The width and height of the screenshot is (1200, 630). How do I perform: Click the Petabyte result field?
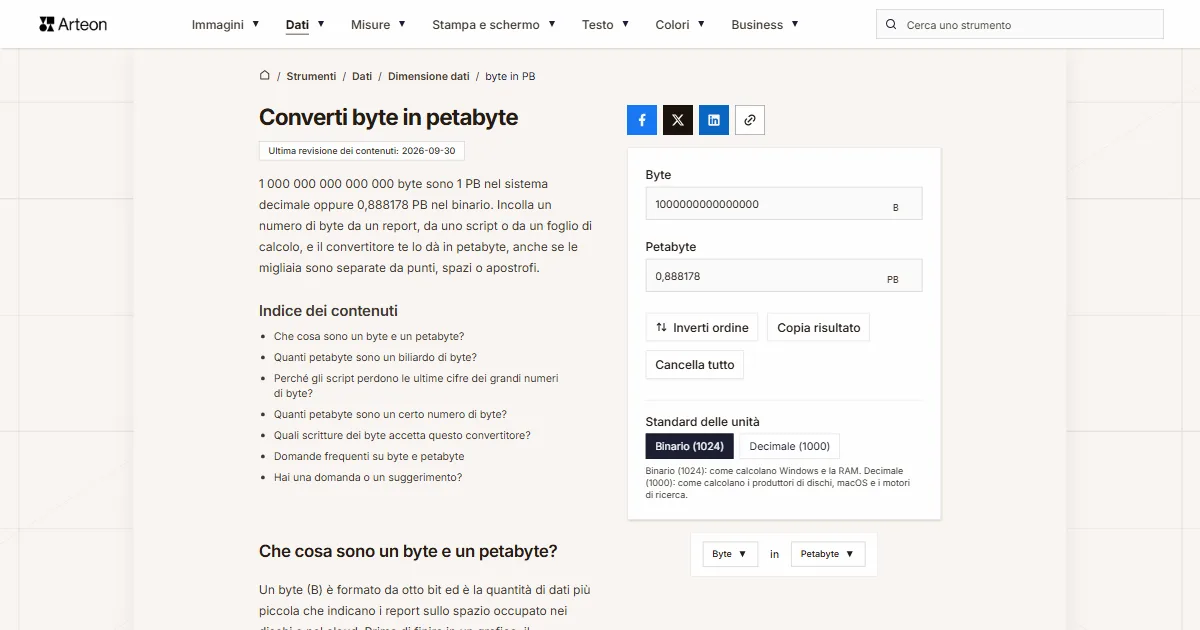784,276
